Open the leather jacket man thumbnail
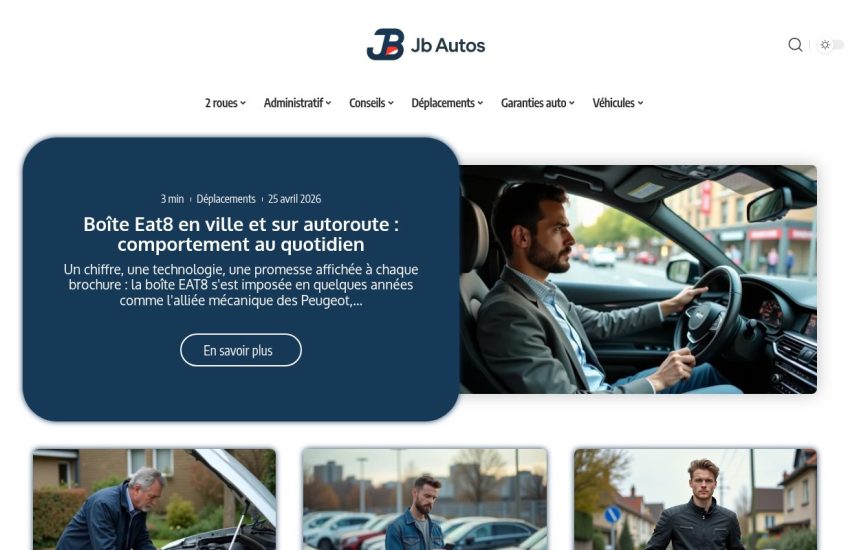The height and width of the screenshot is (550, 850). coord(696,499)
